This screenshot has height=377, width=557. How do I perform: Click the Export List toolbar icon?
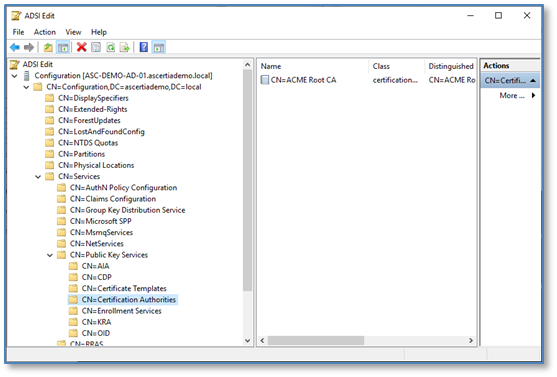[125, 47]
